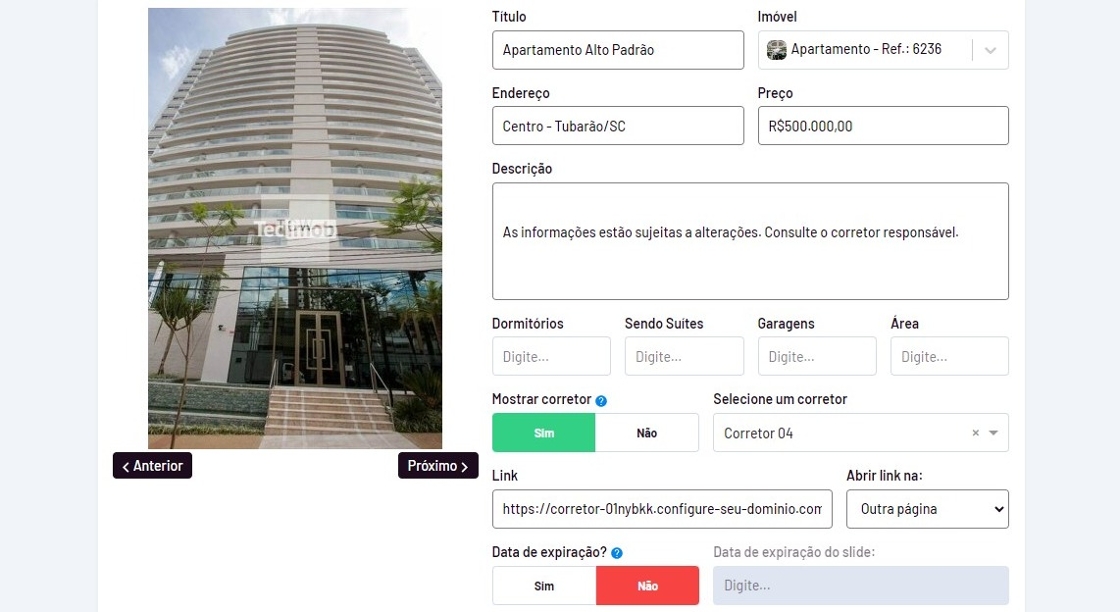Focus the Endereço text field
This screenshot has height=612, width=1120.
pyautogui.click(x=618, y=126)
